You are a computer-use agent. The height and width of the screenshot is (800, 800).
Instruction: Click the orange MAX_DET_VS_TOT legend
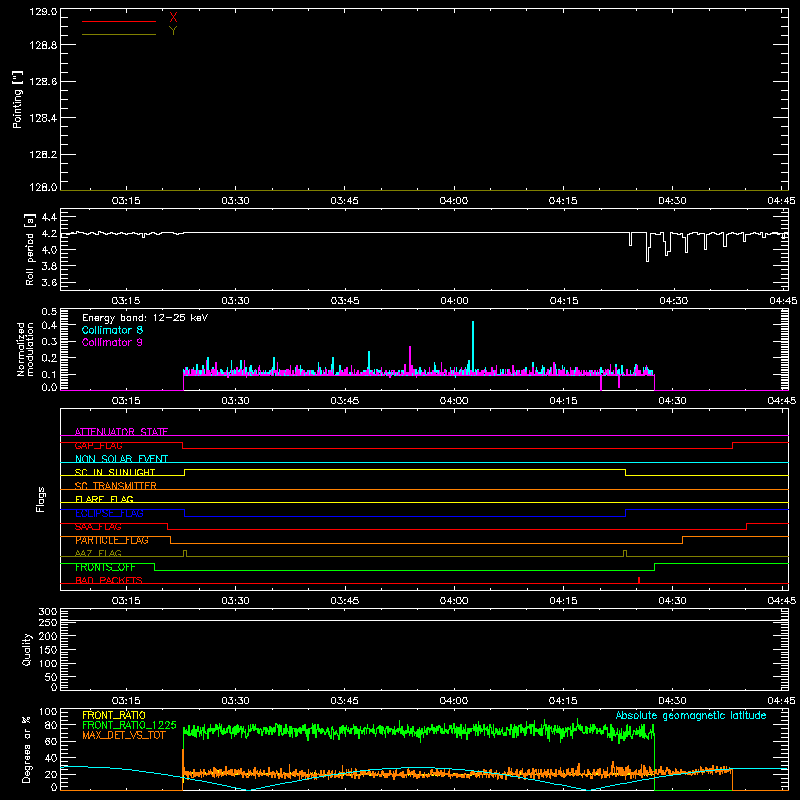124,735
